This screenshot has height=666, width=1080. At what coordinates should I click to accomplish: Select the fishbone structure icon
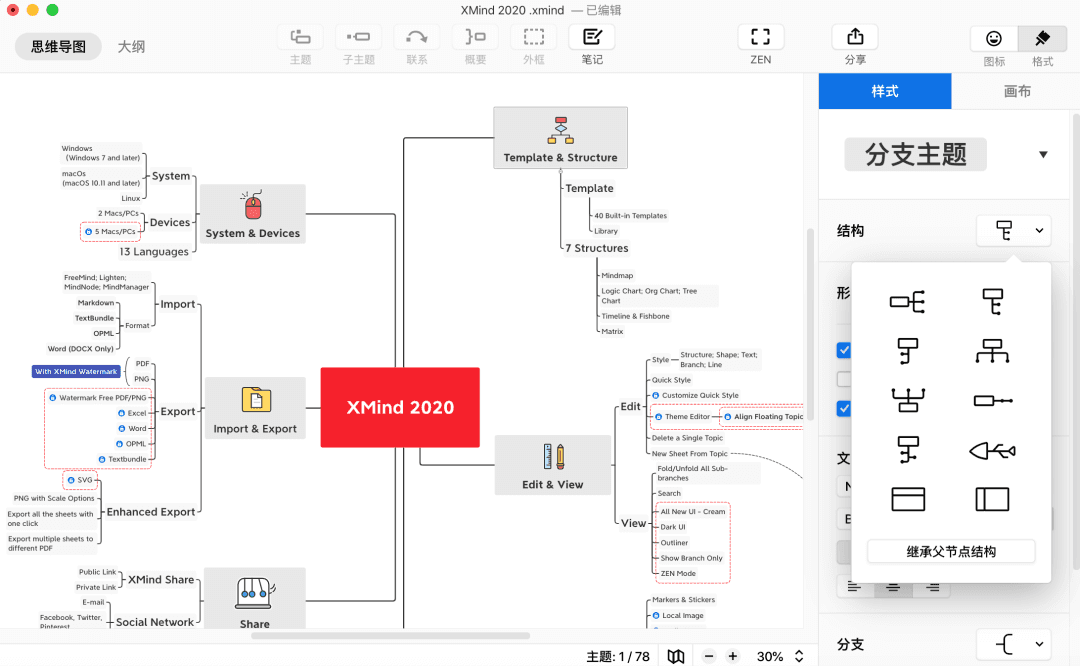(x=993, y=451)
